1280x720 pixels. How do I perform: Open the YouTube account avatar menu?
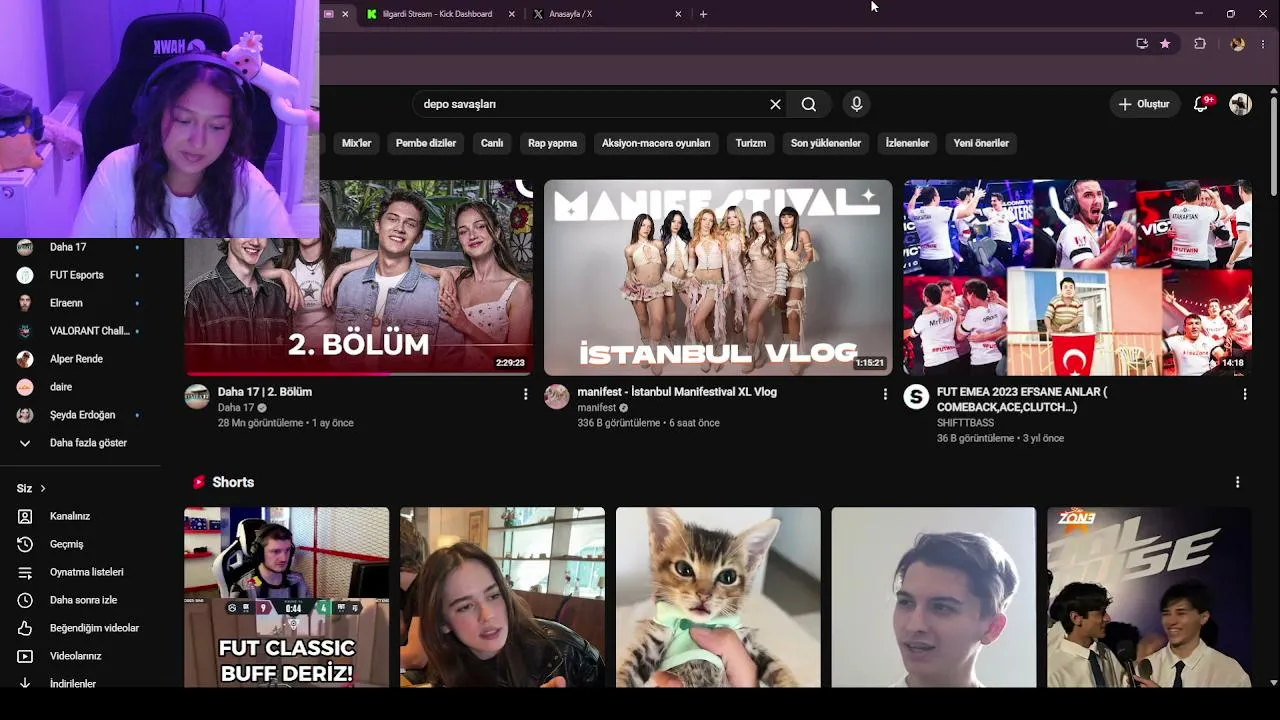pyautogui.click(x=1241, y=104)
